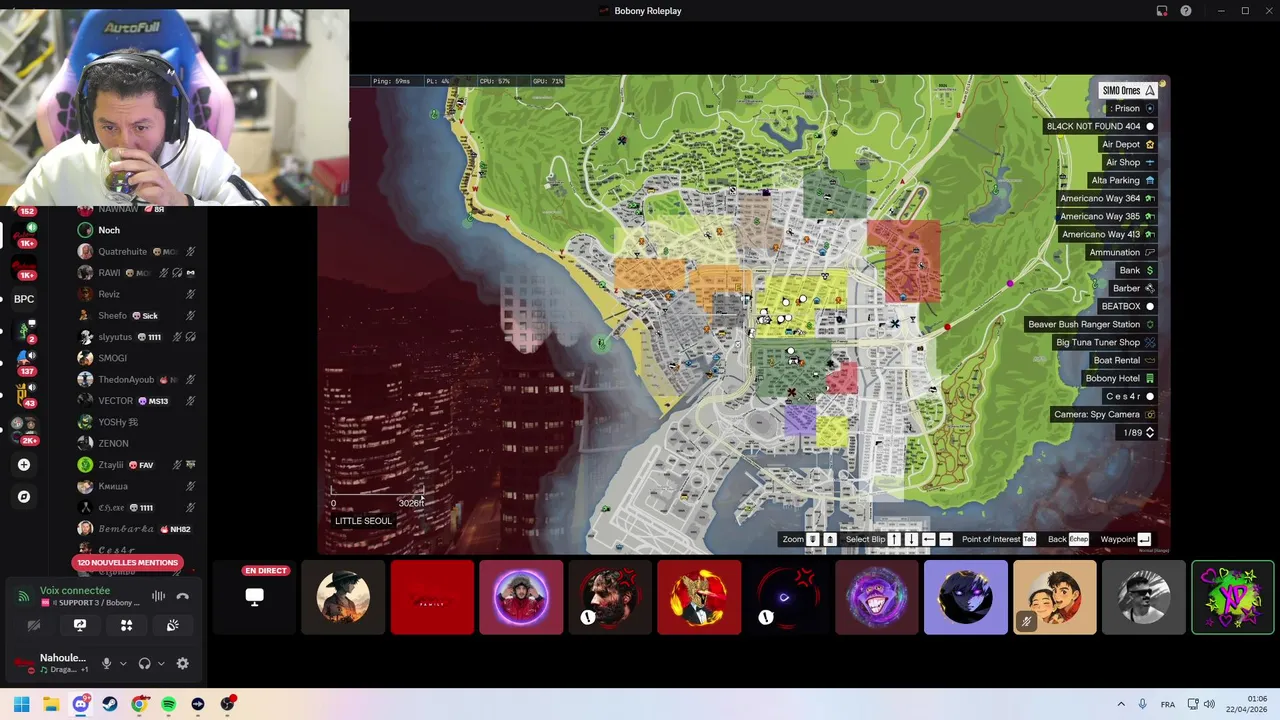This screenshot has height=720, width=1280.
Task: Select user slyyutus in voice list
Action: click(136, 337)
